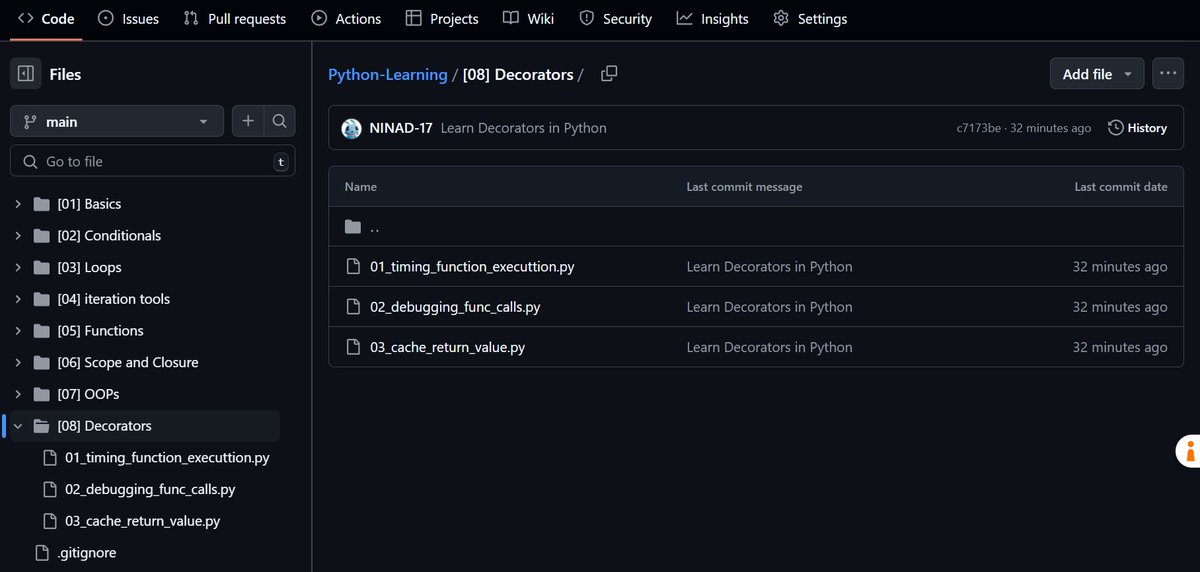Open repository Settings tab
The height and width of the screenshot is (572, 1200).
tap(810, 18)
